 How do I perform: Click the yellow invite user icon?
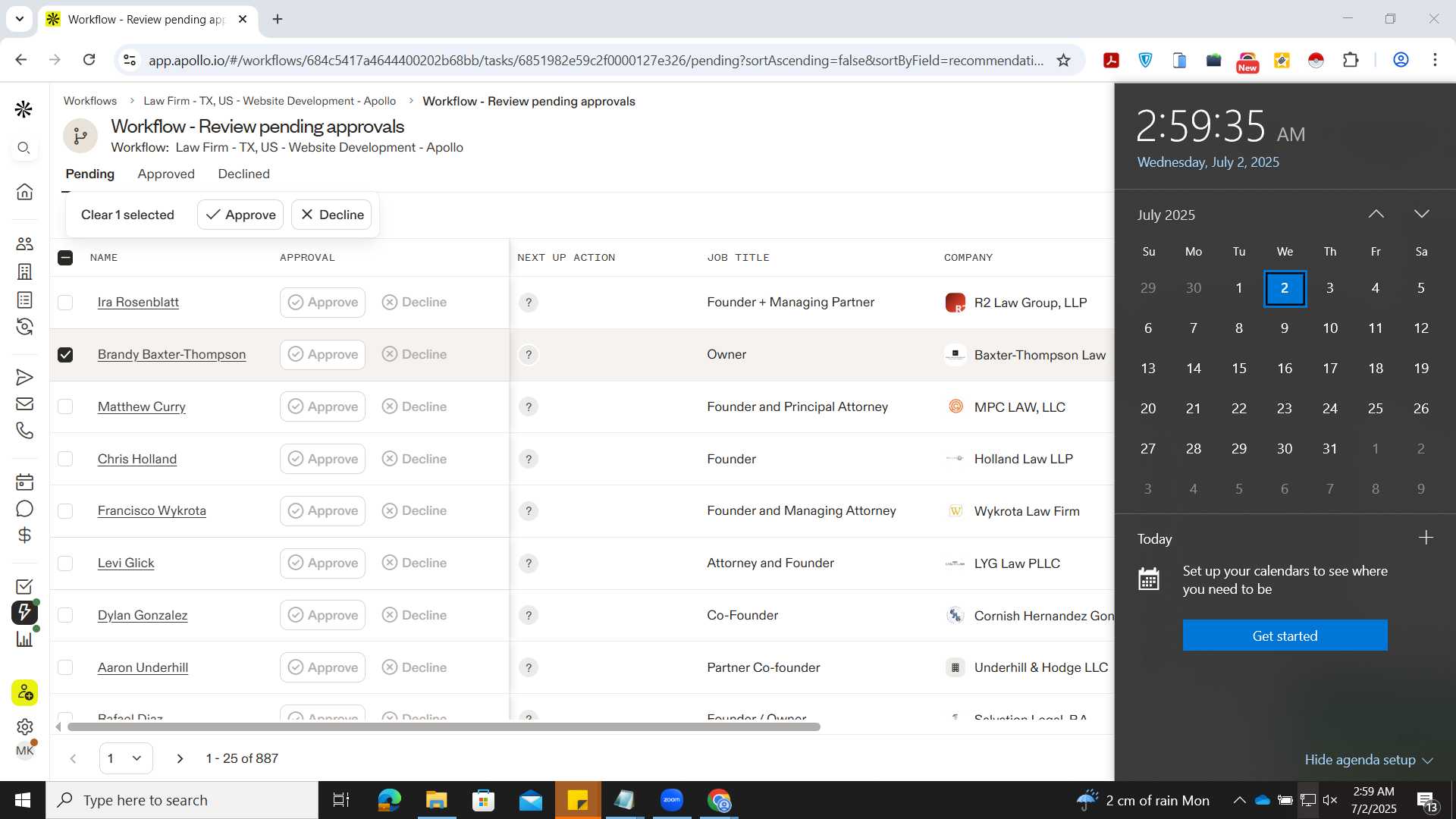coord(24,692)
